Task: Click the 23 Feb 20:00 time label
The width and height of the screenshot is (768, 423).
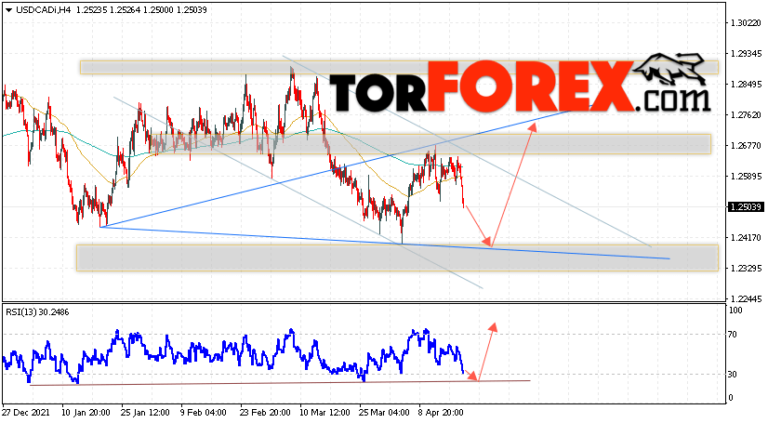Action: click(264, 413)
